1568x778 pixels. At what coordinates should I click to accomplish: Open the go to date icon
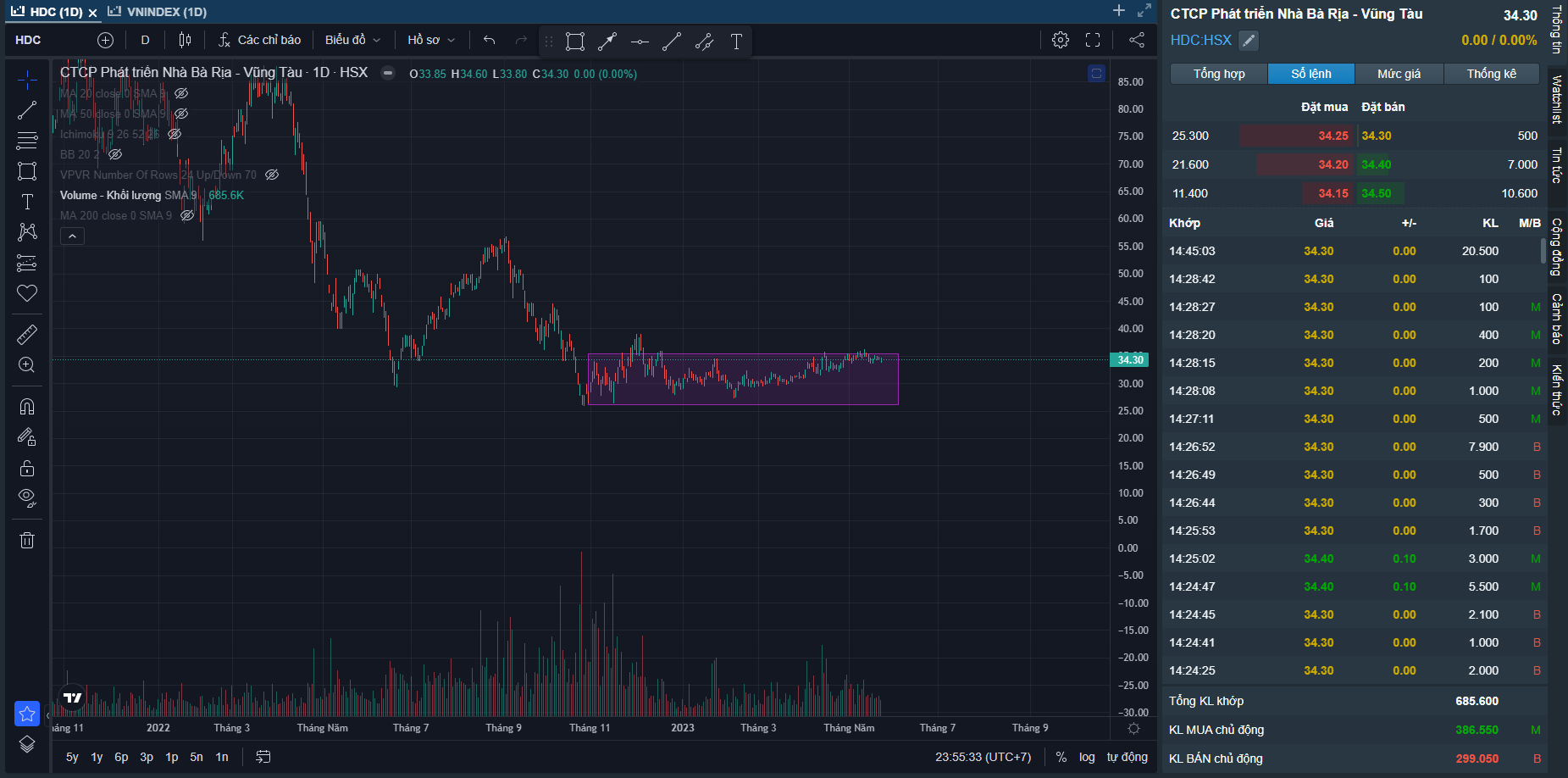click(x=263, y=757)
